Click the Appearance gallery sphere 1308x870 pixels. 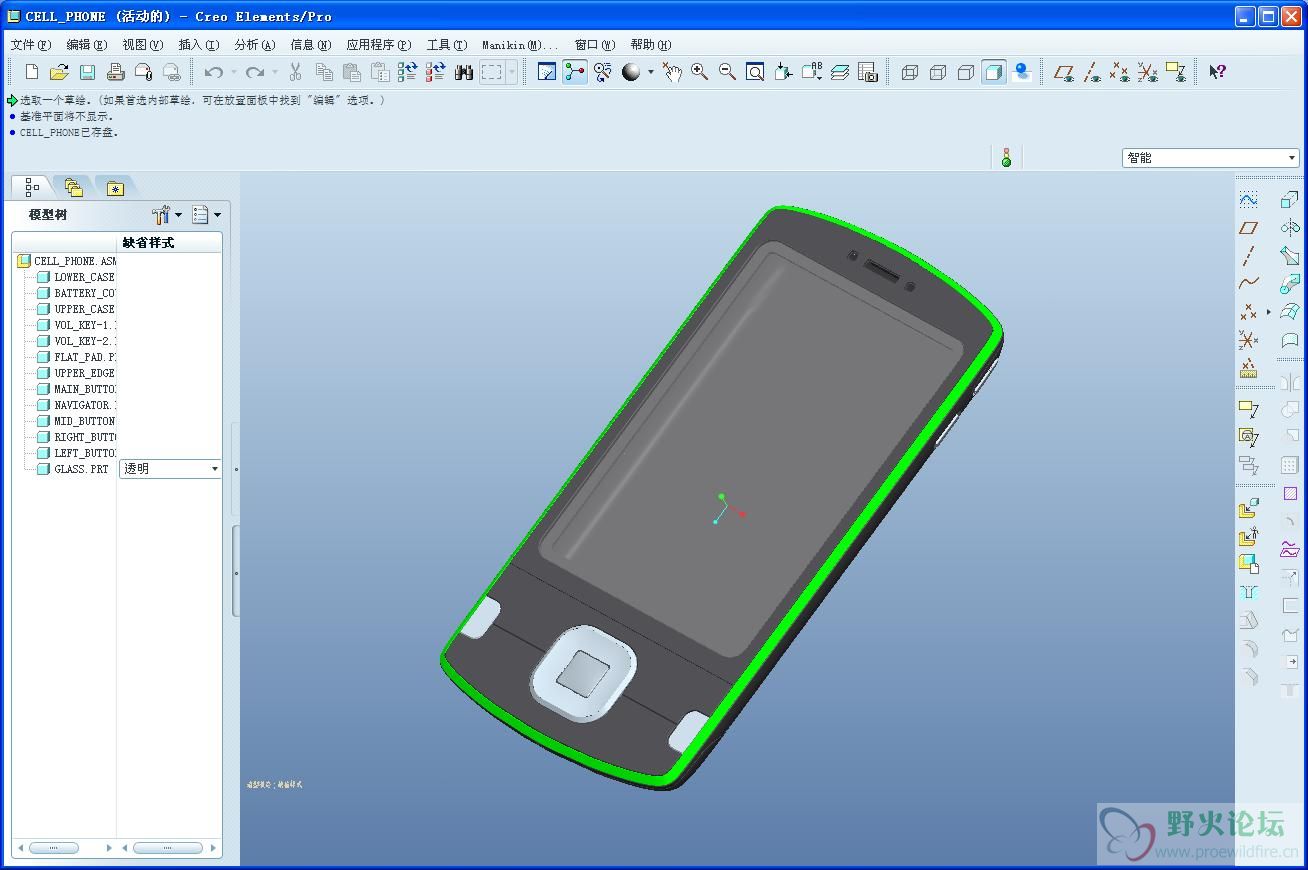tap(631, 72)
